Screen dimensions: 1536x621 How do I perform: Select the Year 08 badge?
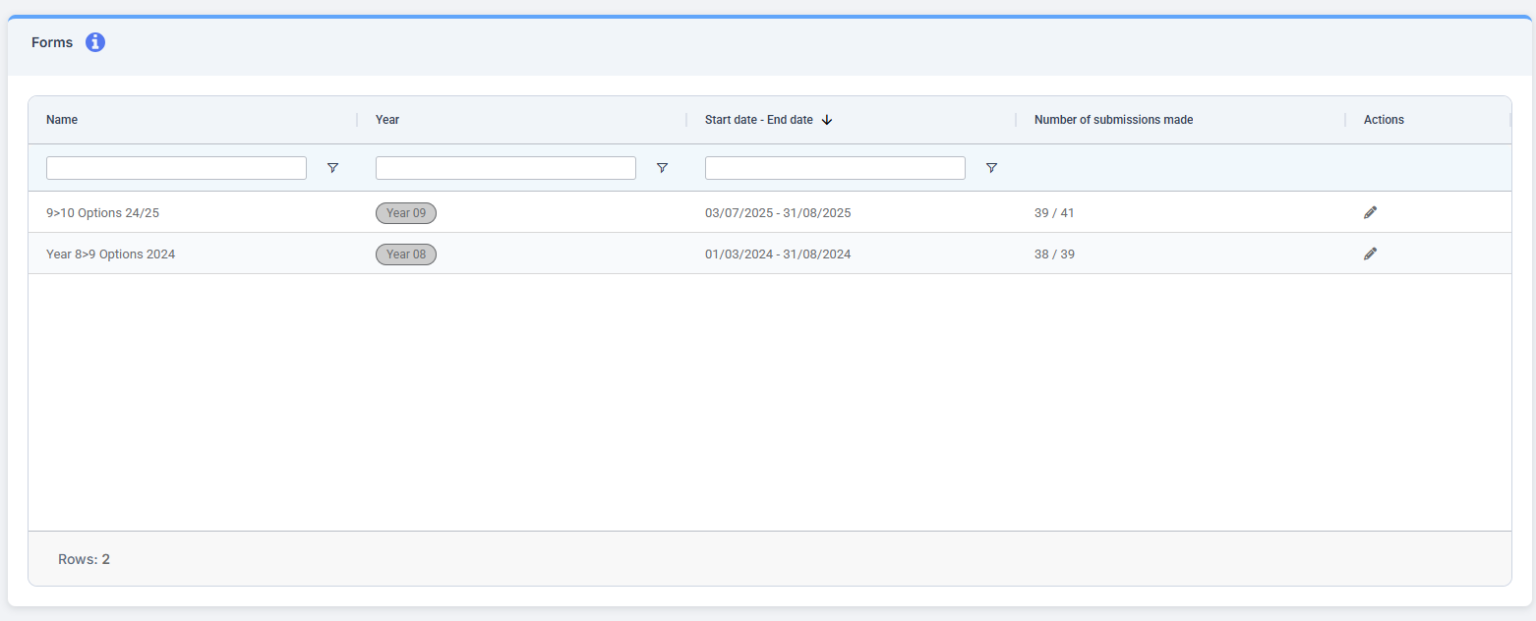406,253
